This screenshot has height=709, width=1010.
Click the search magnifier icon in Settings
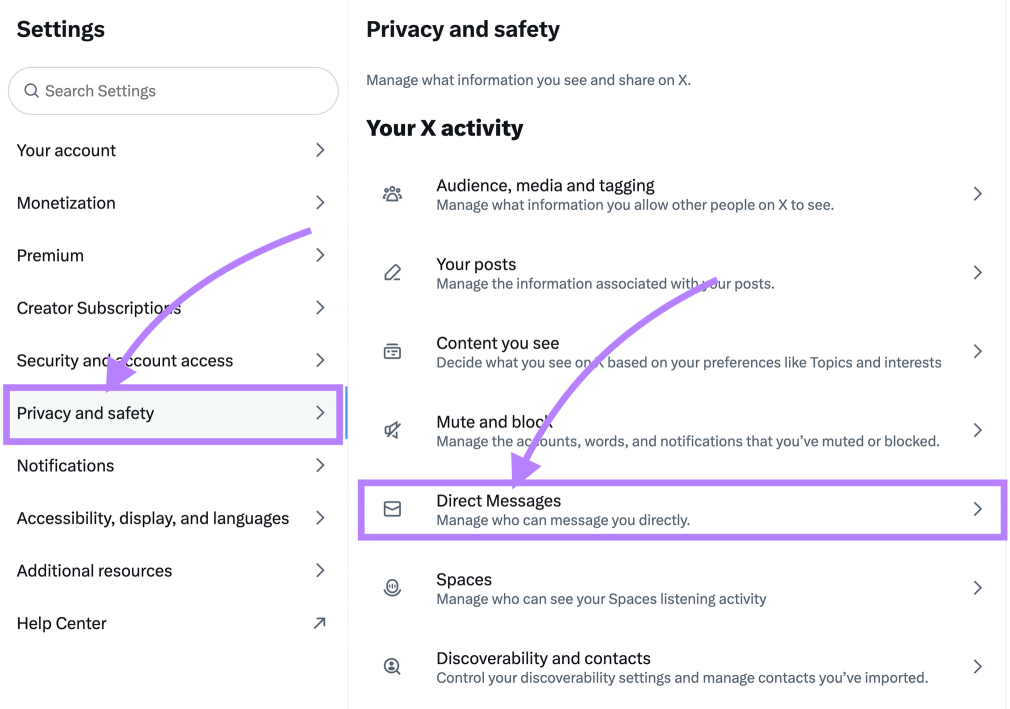[32, 91]
